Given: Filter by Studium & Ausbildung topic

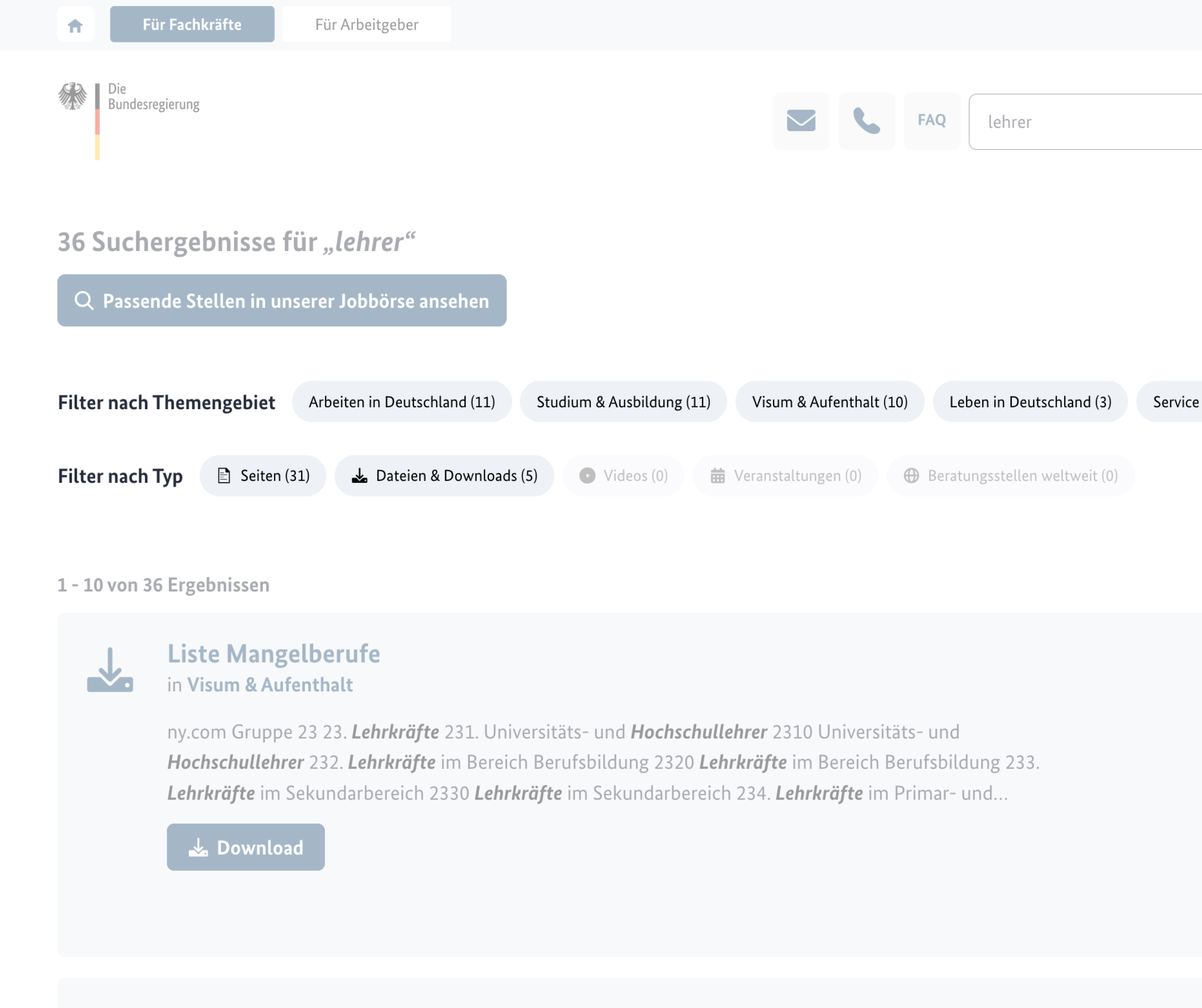Looking at the screenshot, I should click(623, 402).
